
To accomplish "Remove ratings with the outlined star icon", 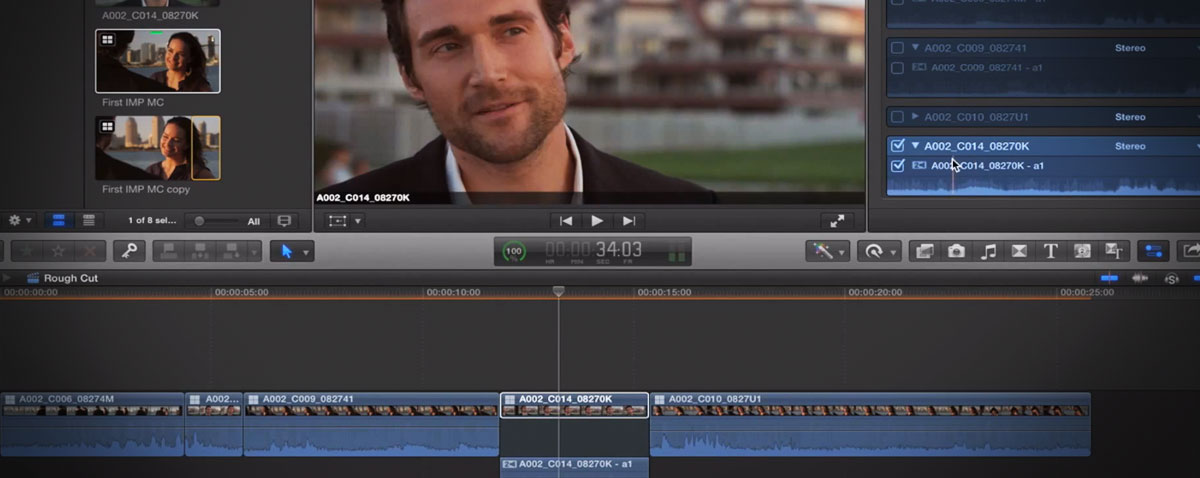I will [58, 251].
